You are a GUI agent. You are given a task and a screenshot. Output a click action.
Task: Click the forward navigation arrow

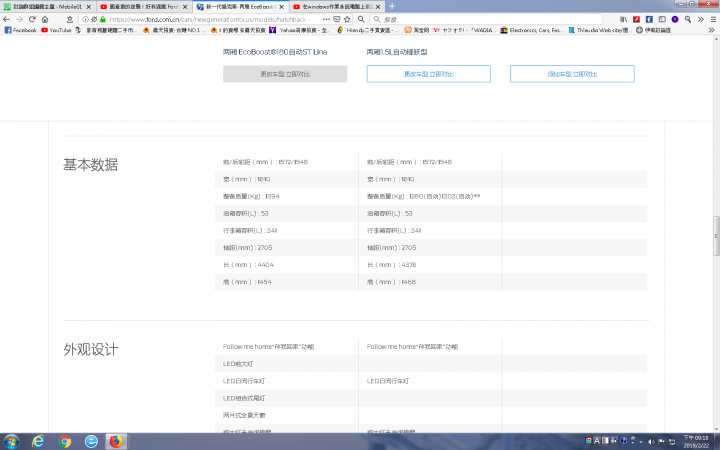[x=19, y=19]
